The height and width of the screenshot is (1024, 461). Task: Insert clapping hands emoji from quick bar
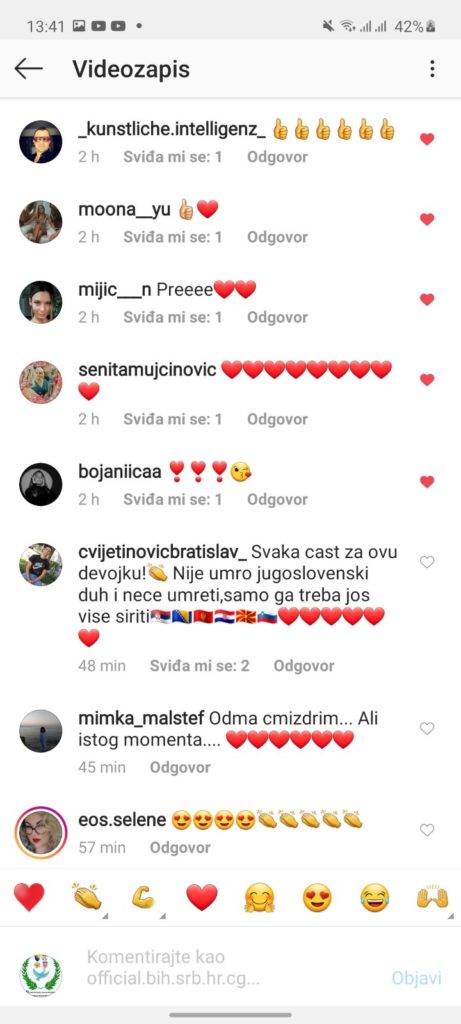pos(87,897)
